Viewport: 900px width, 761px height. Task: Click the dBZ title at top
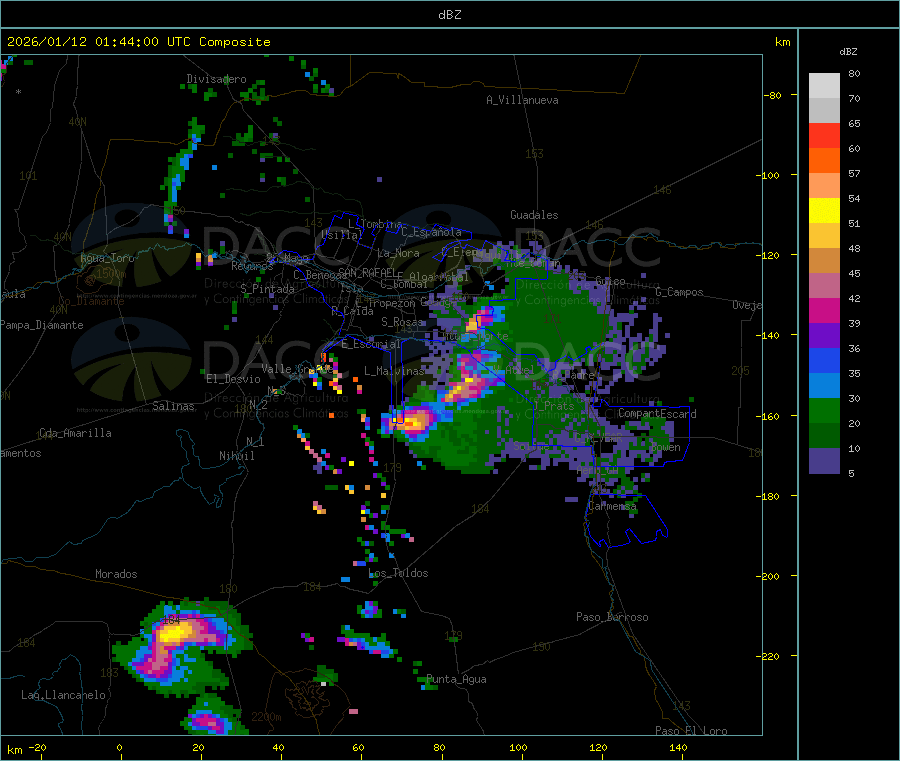click(449, 15)
